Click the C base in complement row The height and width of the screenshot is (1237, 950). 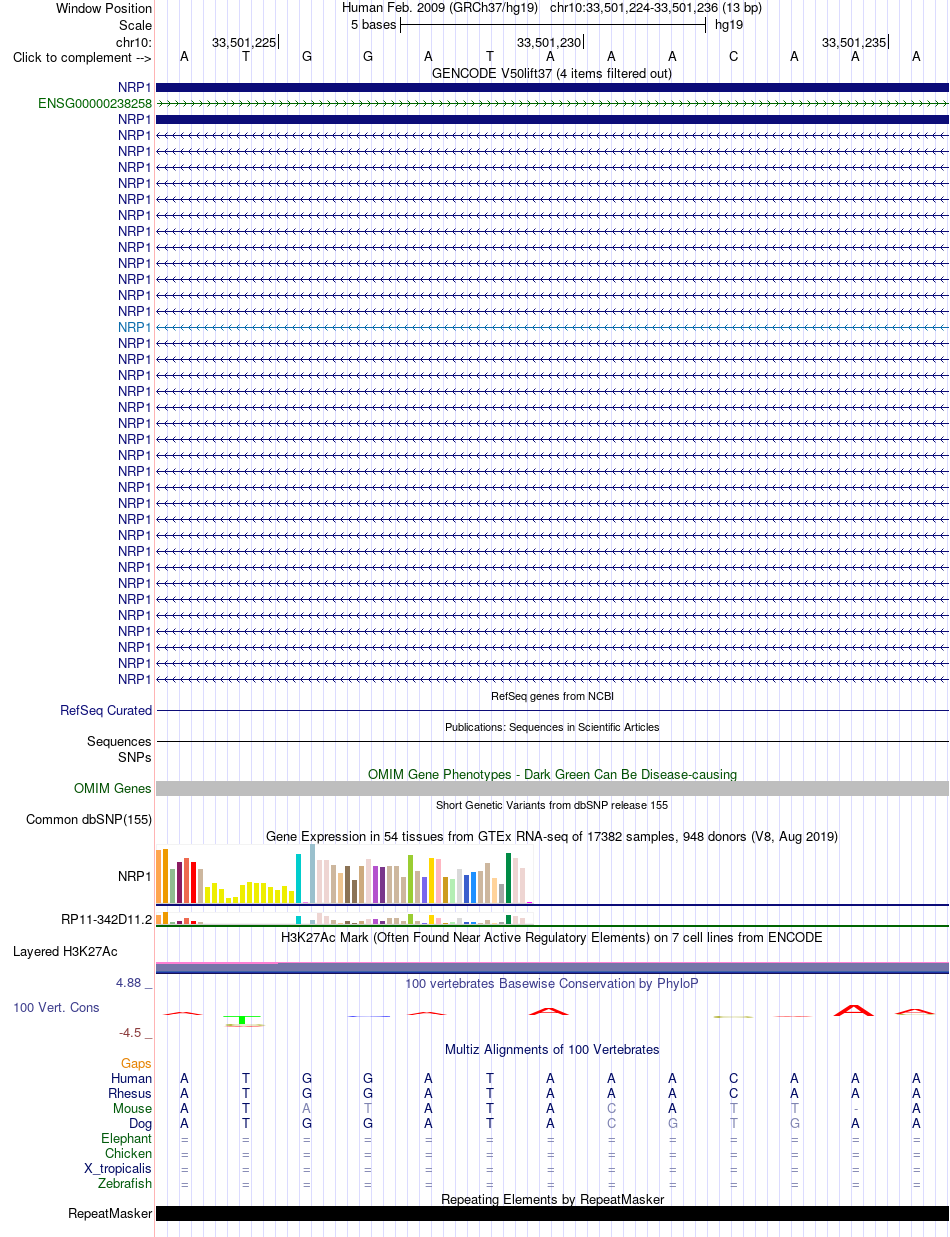coord(733,56)
